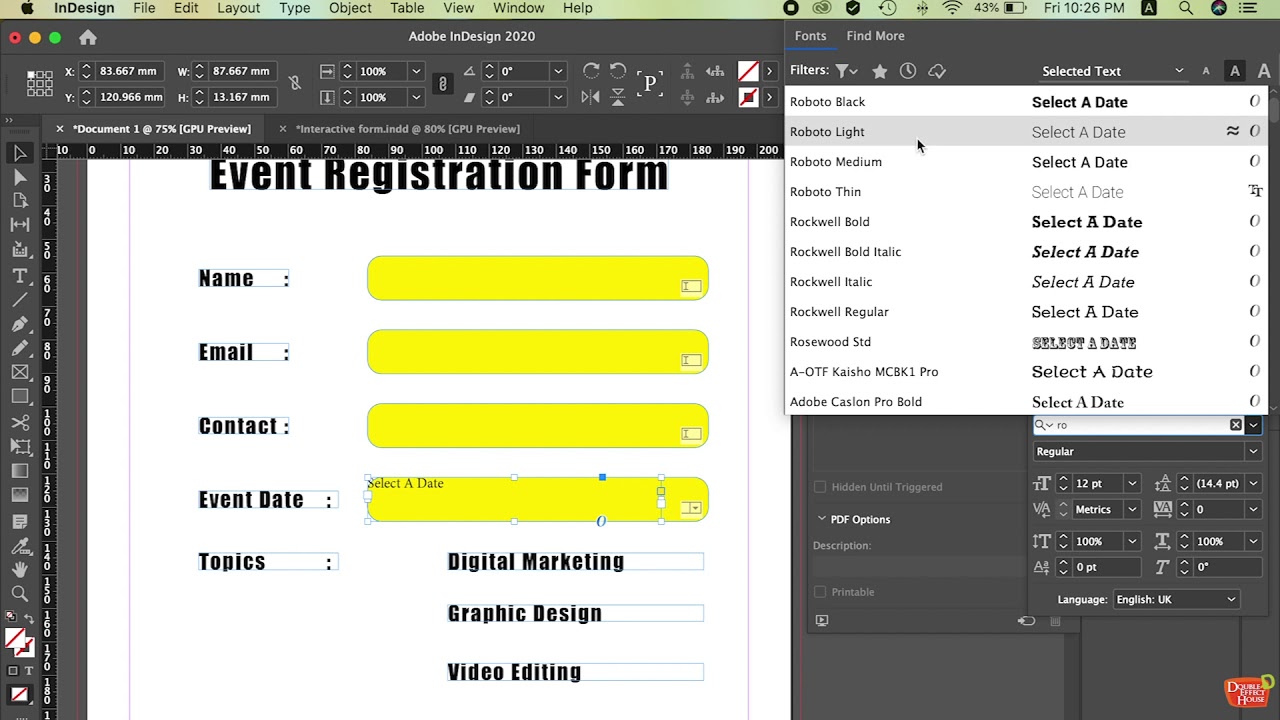This screenshot has width=1280, height=720.
Task: Activate the Direct Selection tool
Action: 19,178
